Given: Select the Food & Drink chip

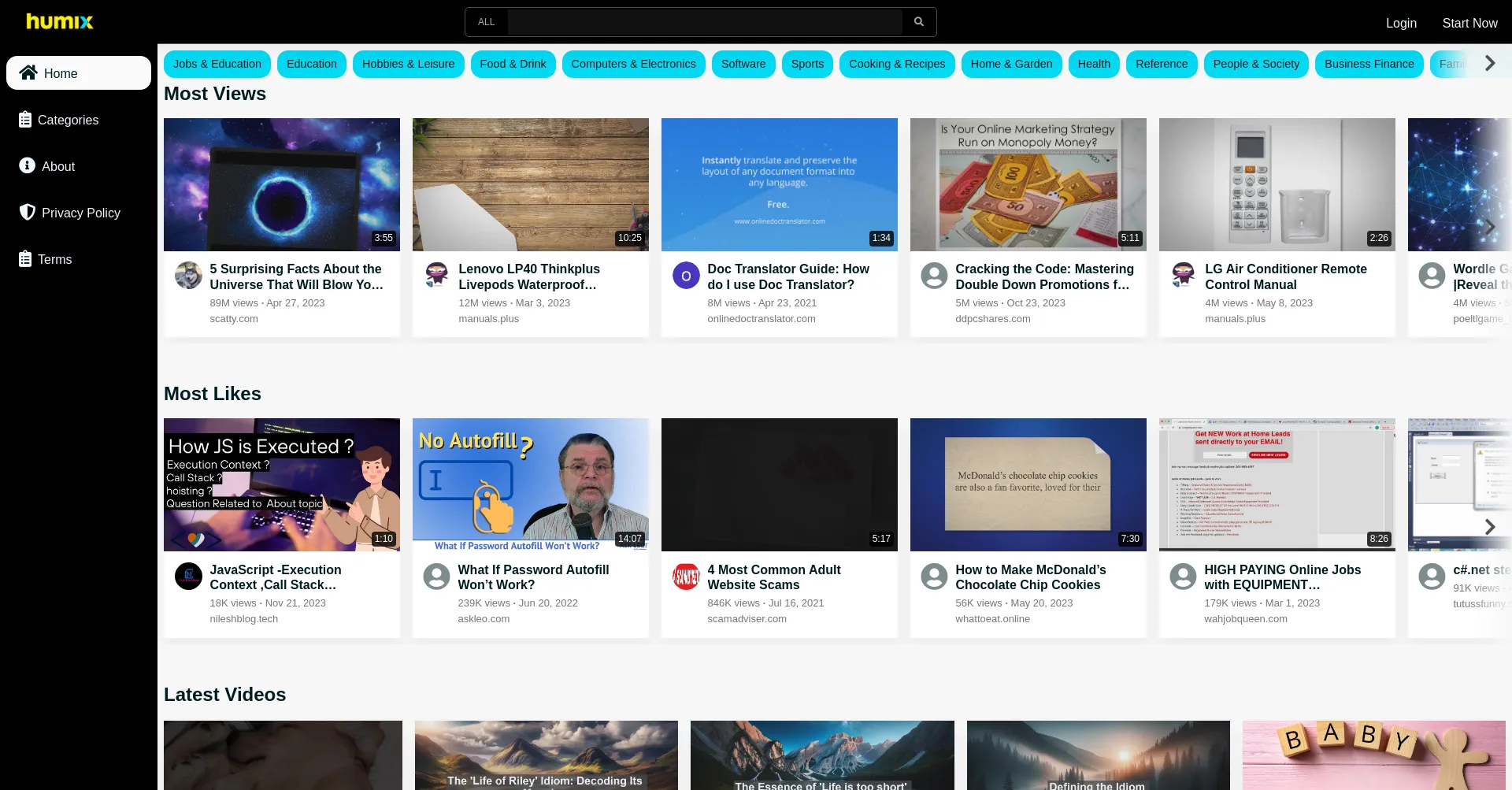Looking at the screenshot, I should (513, 64).
